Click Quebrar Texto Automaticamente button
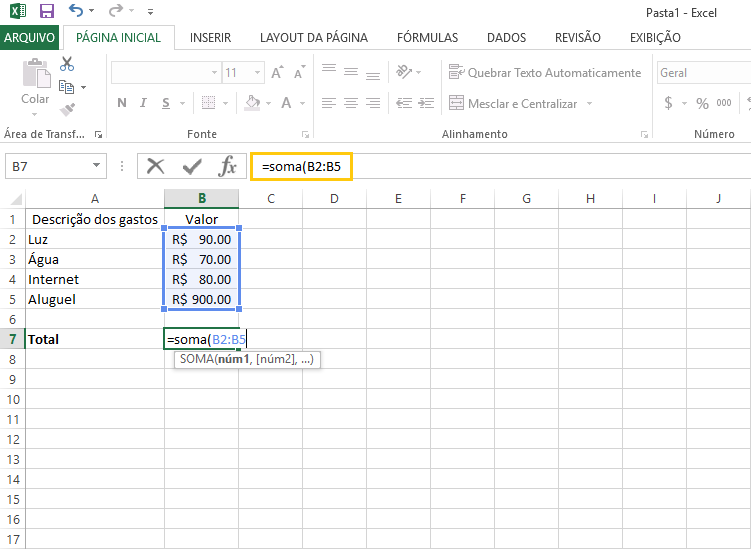 [544, 73]
